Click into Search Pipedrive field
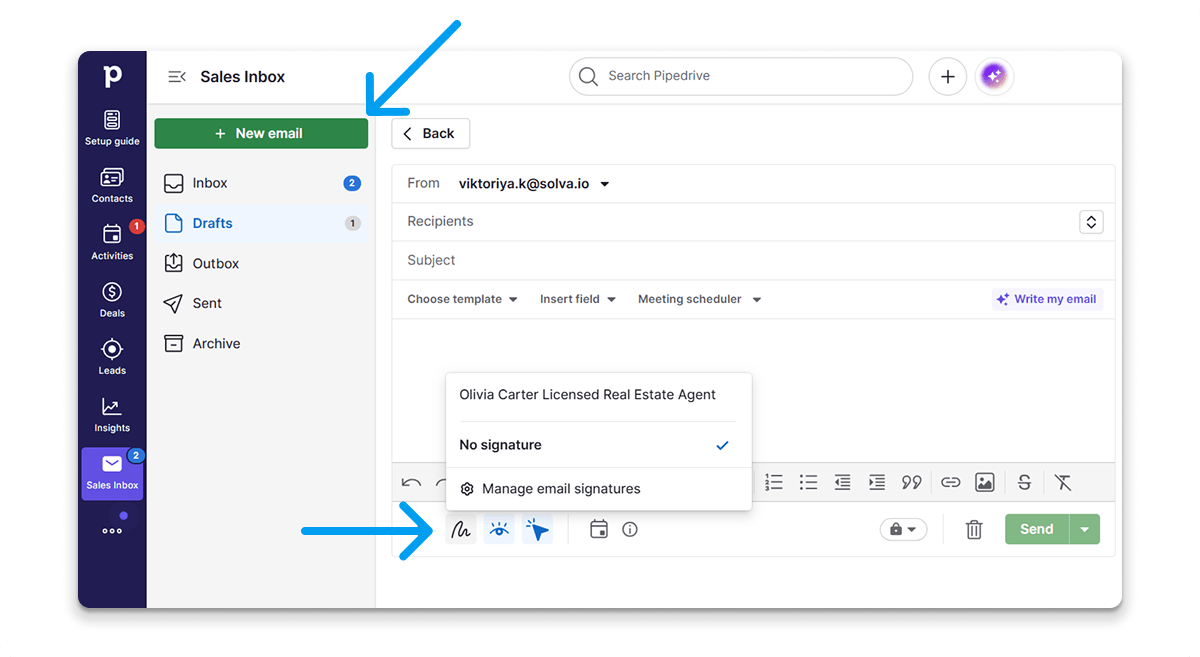 coord(741,77)
